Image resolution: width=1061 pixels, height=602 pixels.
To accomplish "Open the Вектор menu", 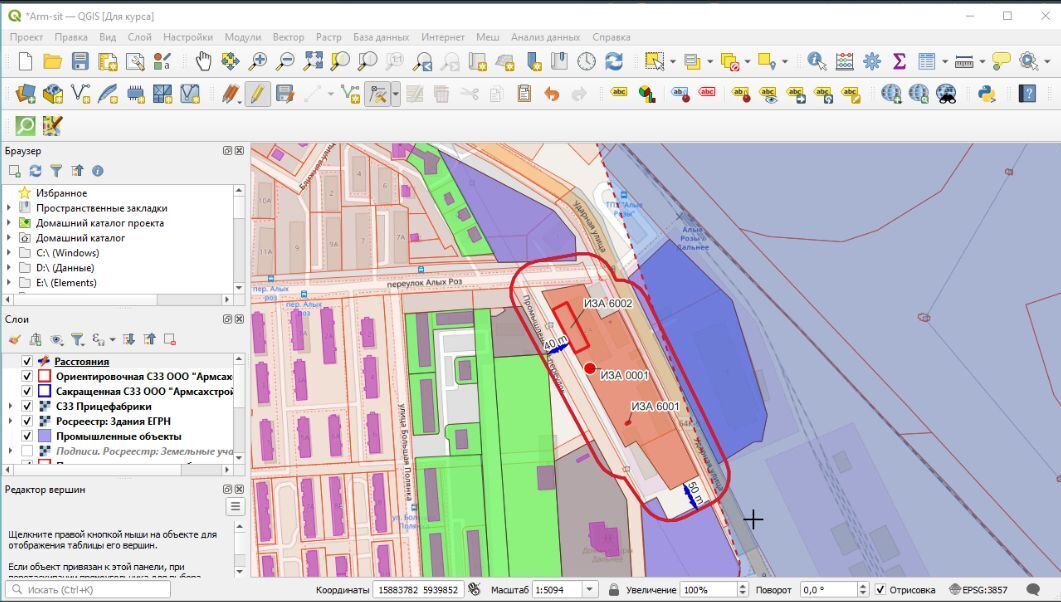I will pos(288,36).
